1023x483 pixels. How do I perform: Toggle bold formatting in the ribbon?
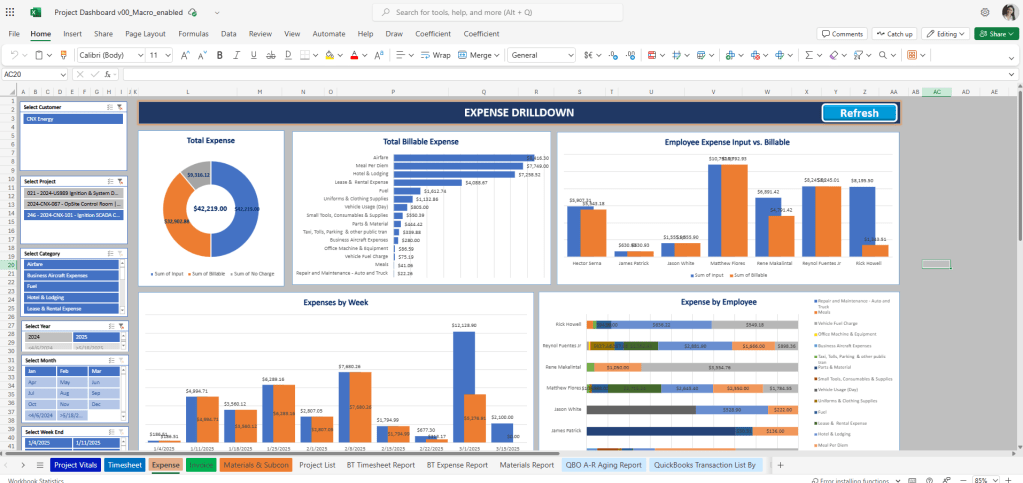[x=218, y=55]
